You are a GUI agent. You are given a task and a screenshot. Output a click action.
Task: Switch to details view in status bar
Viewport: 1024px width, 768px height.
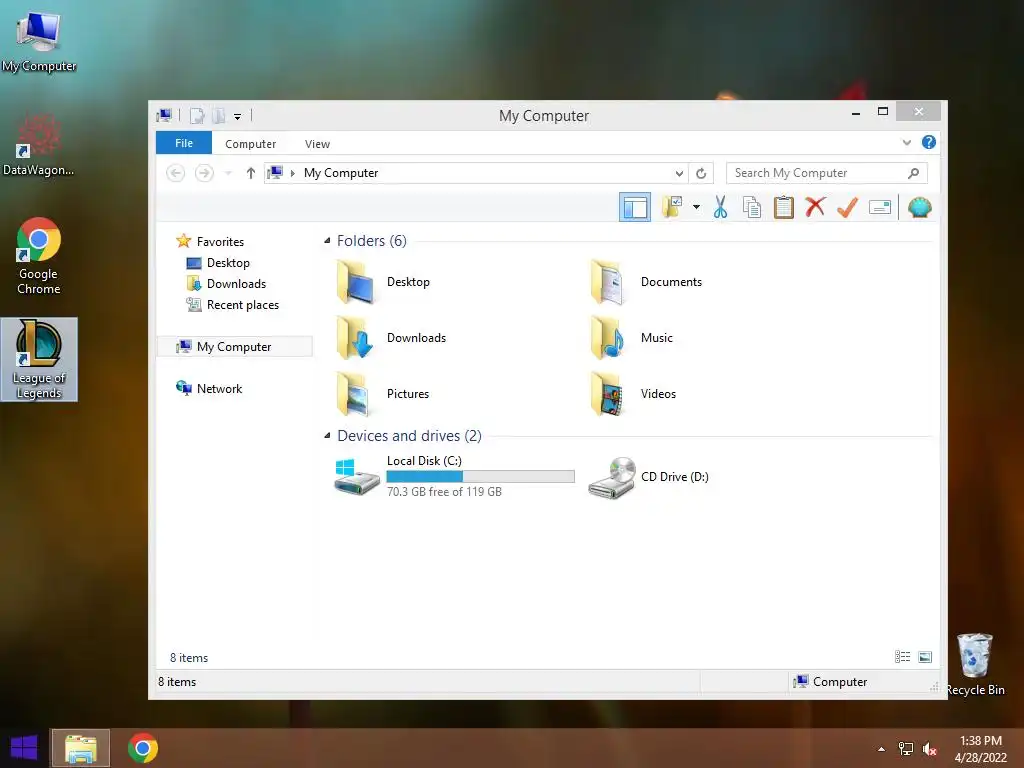(902, 657)
